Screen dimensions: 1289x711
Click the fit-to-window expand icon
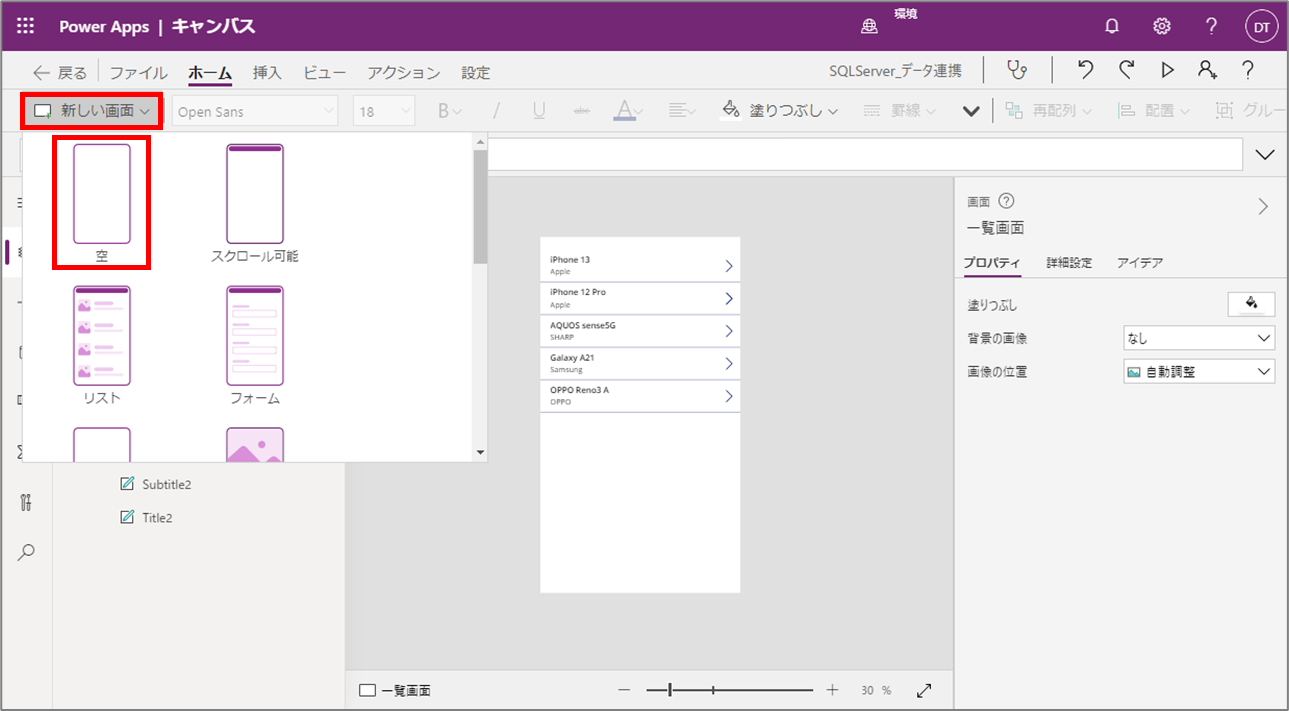(x=925, y=690)
